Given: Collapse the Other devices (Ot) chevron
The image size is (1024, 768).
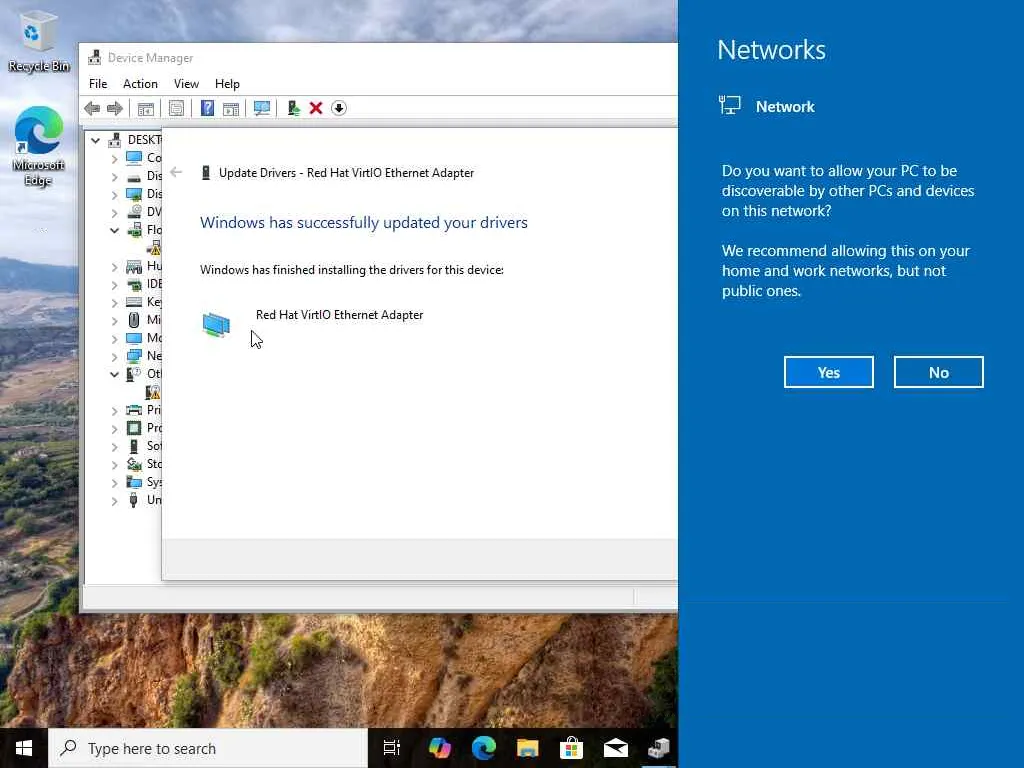Looking at the screenshot, I should pyautogui.click(x=114, y=374).
